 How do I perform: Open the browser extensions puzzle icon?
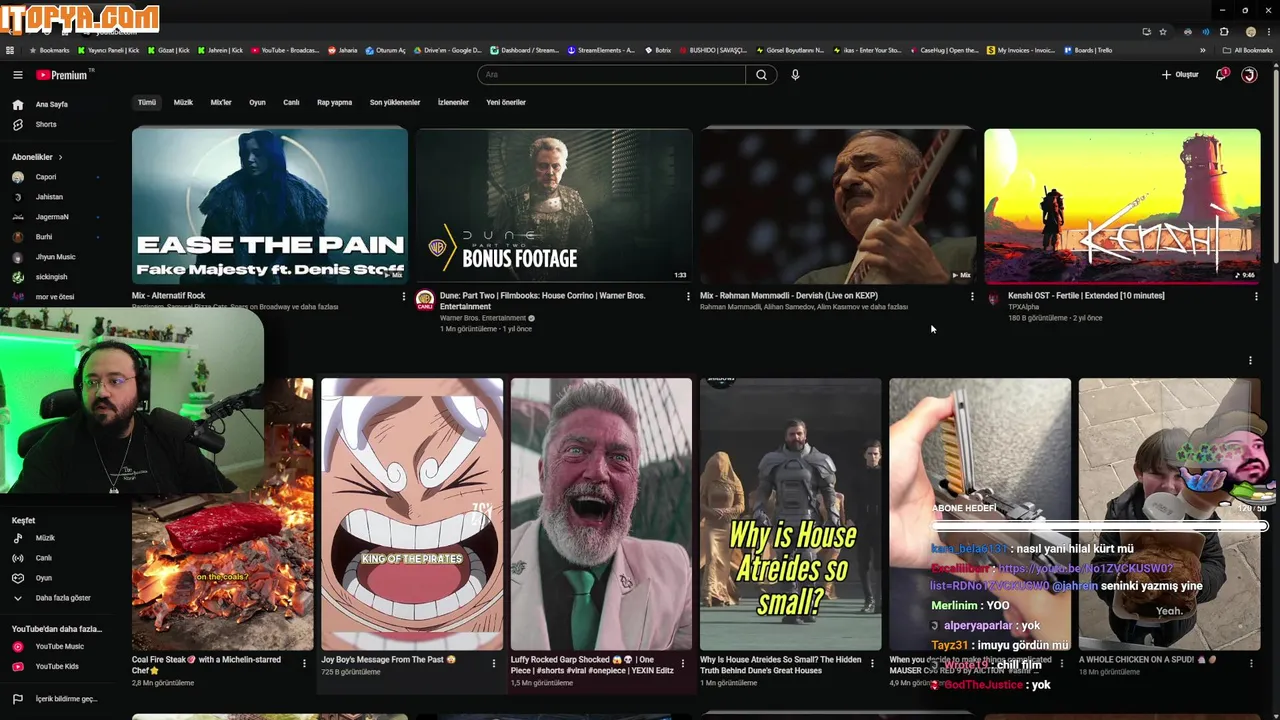[1224, 32]
